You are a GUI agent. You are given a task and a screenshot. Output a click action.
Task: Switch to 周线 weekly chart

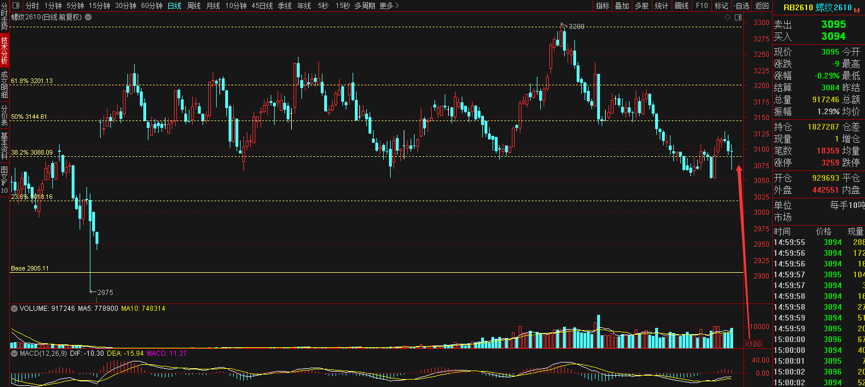(x=194, y=6)
